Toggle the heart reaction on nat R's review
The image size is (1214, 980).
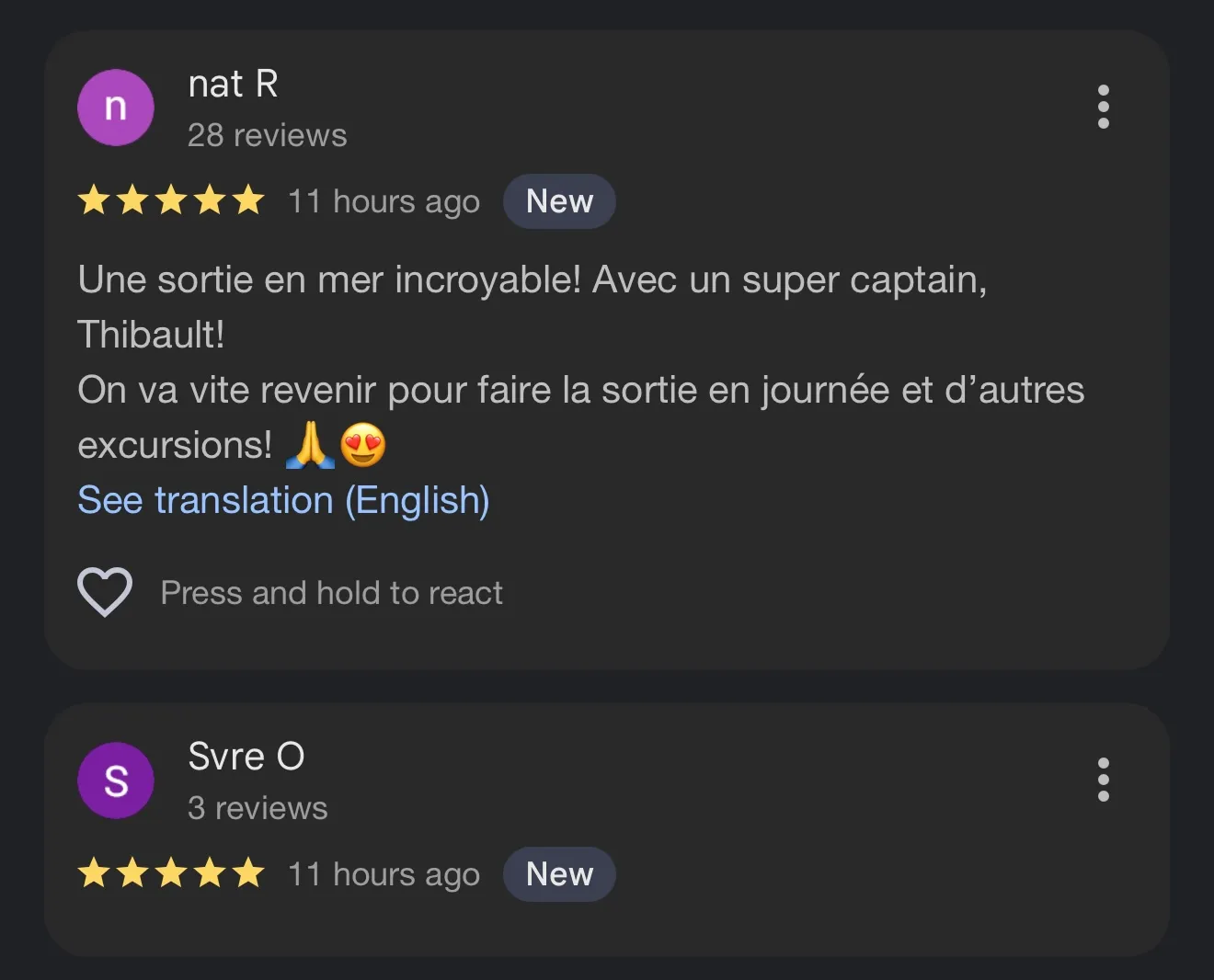pyautogui.click(x=105, y=592)
